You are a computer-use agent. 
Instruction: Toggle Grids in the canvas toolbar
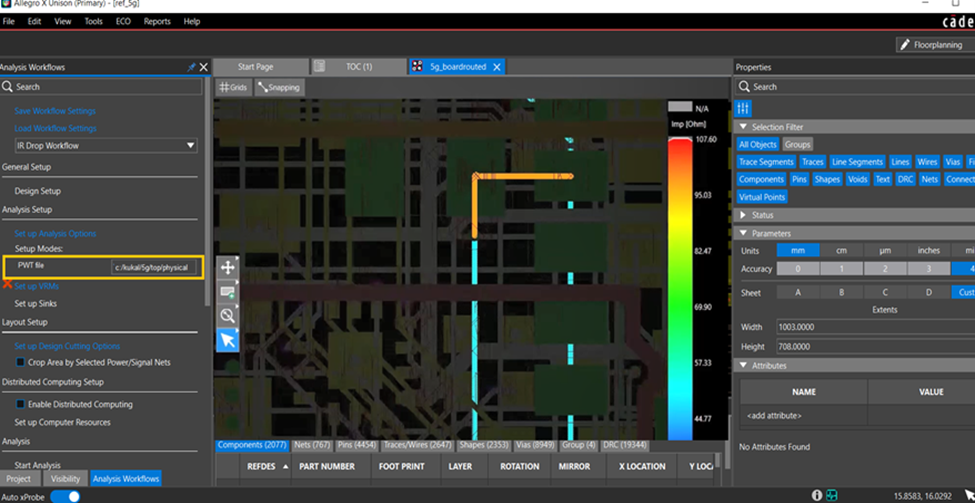coord(233,88)
